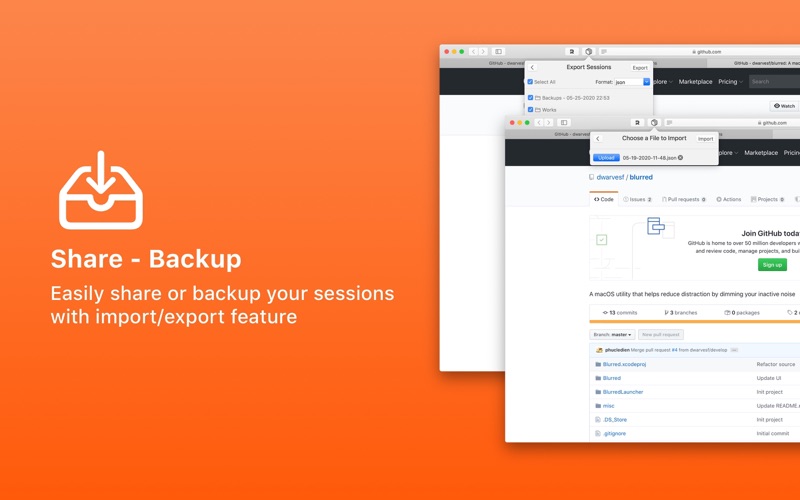Open the Pull requests tab
800x500 pixels.
point(684,199)
